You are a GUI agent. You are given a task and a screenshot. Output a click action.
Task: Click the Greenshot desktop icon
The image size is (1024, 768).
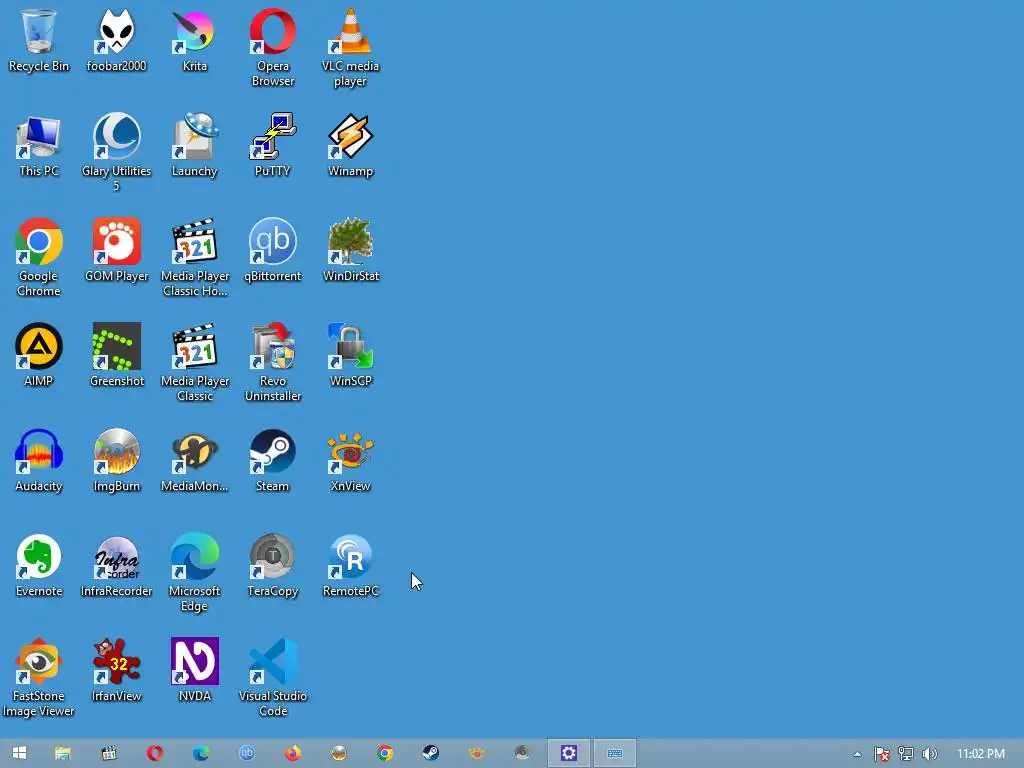click(116, 355)
